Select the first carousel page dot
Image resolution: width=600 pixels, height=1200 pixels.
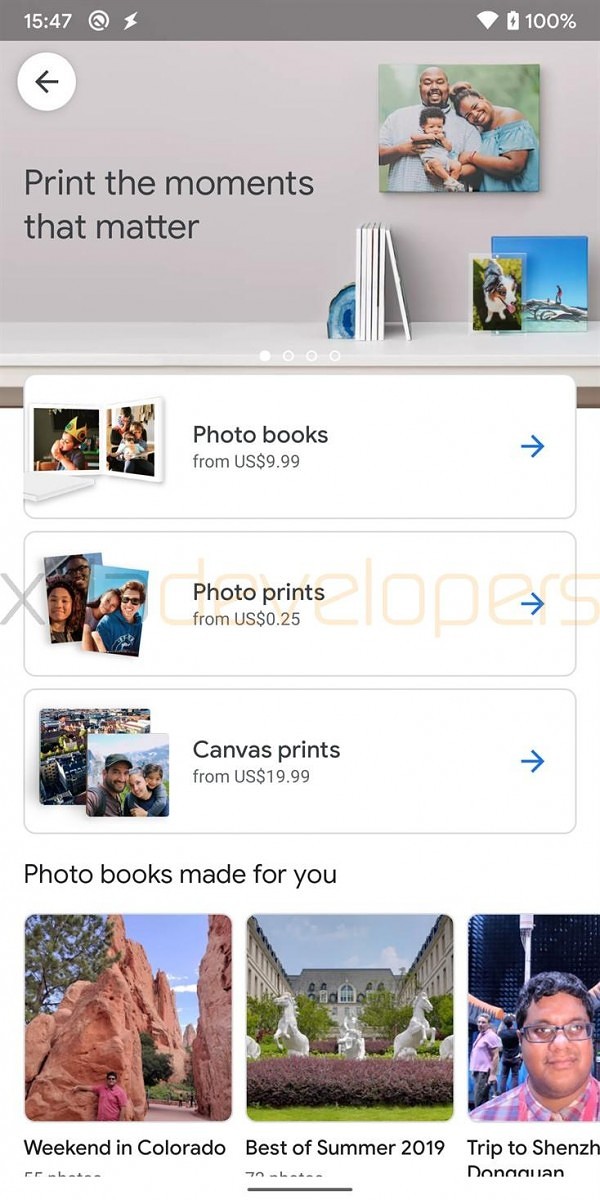coord(265,355)
